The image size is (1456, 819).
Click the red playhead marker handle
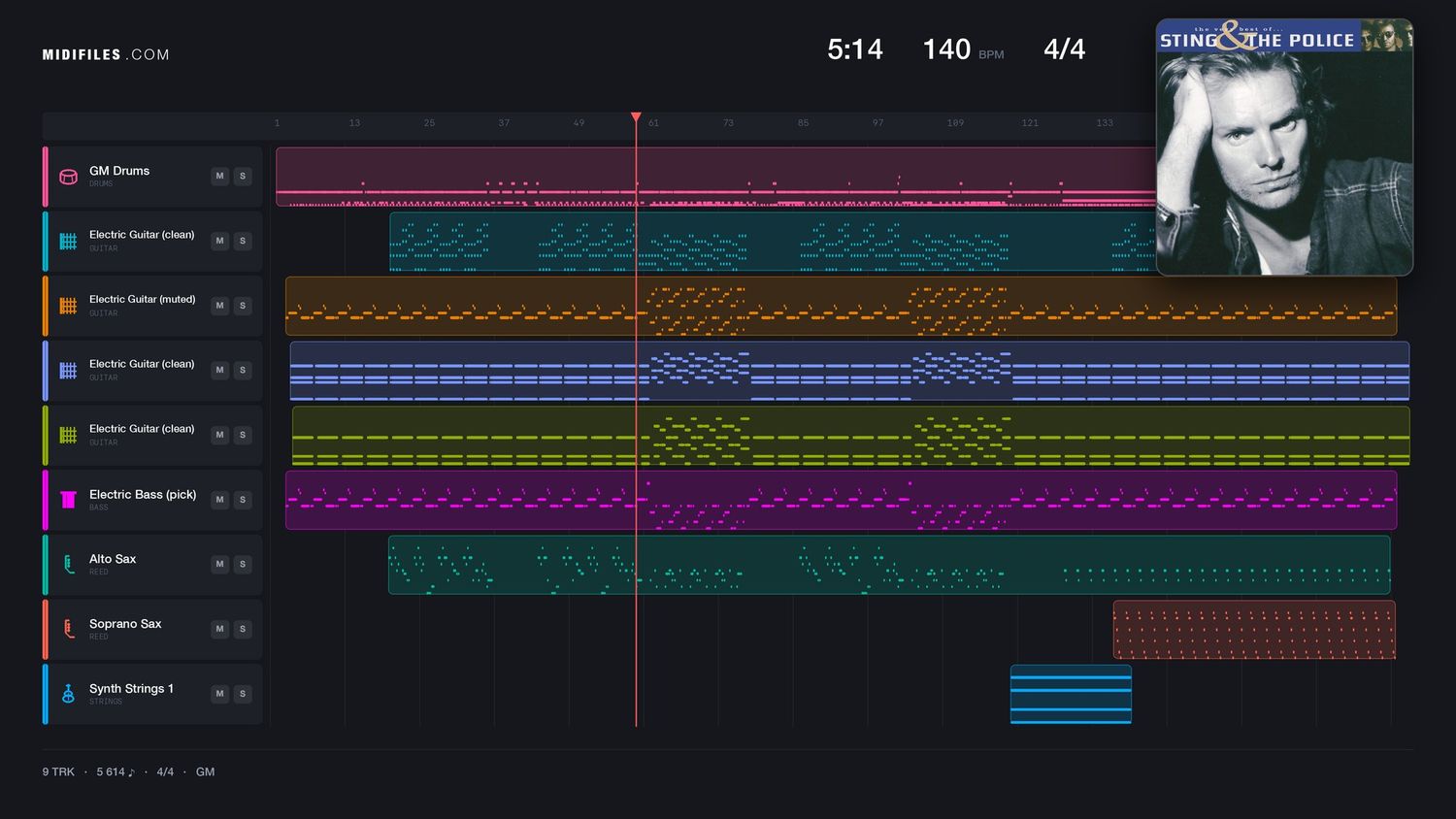636,117
